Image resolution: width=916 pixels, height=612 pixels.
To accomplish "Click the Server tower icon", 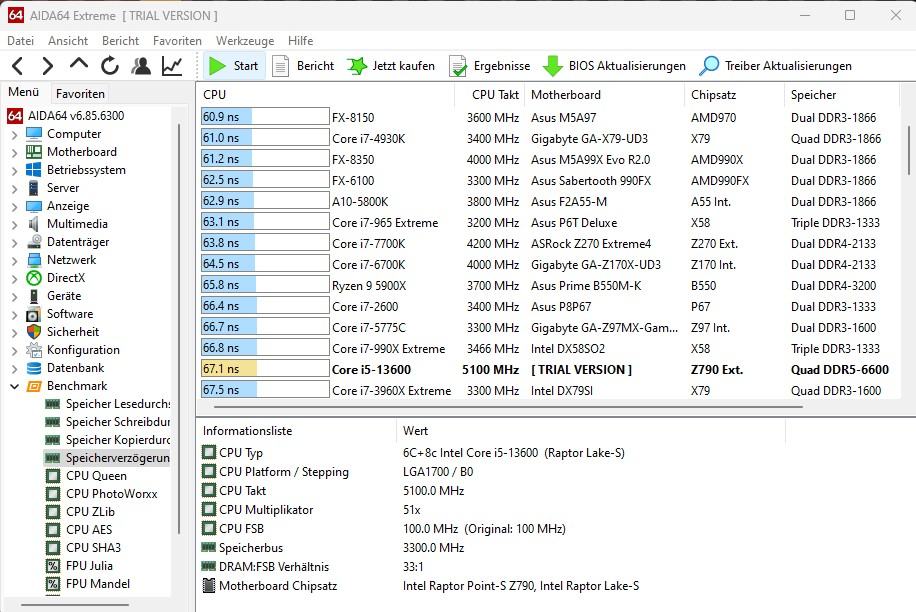I will pos(34,188).
